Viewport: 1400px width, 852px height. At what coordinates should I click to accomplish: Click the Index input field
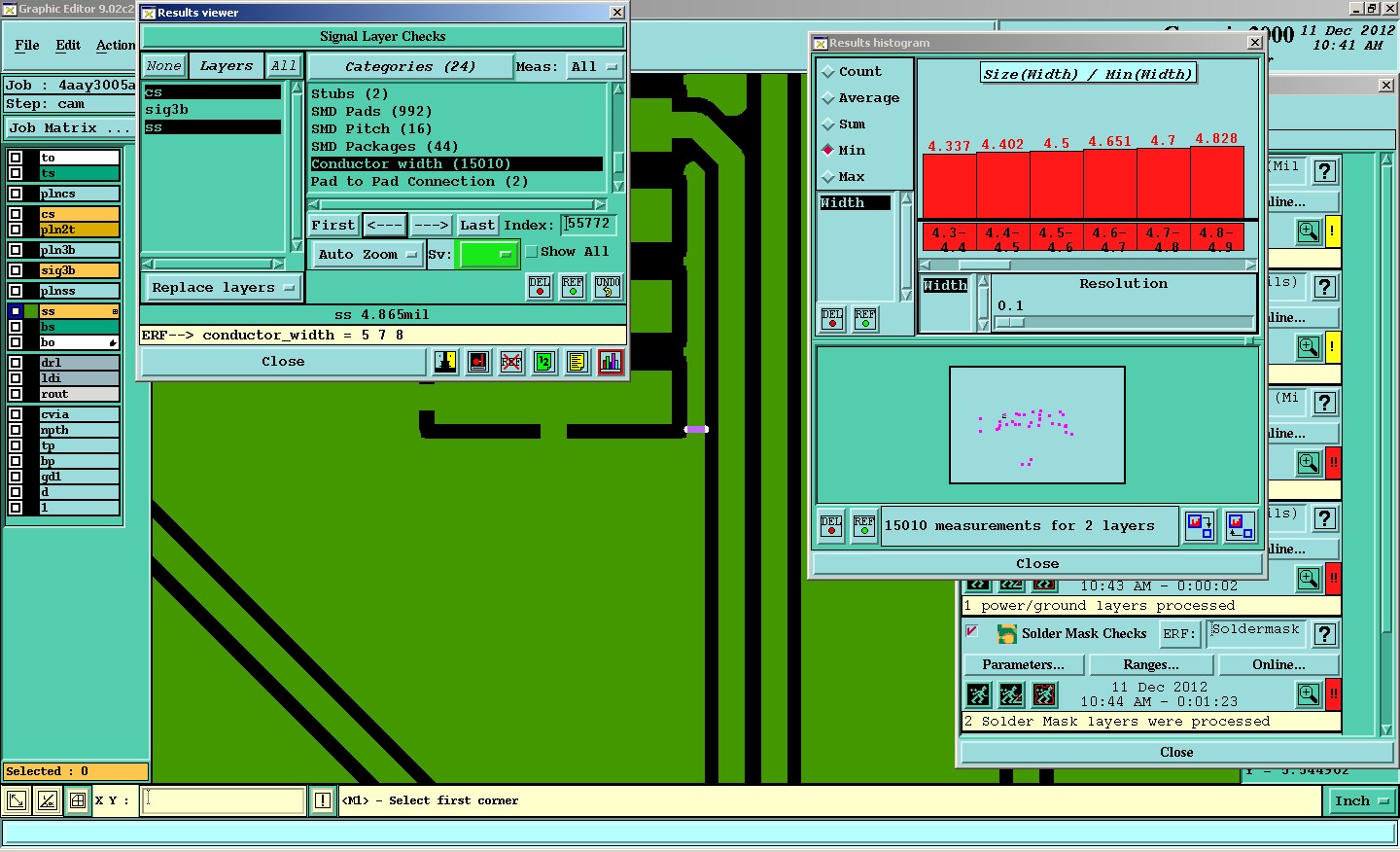pos(588,225)
